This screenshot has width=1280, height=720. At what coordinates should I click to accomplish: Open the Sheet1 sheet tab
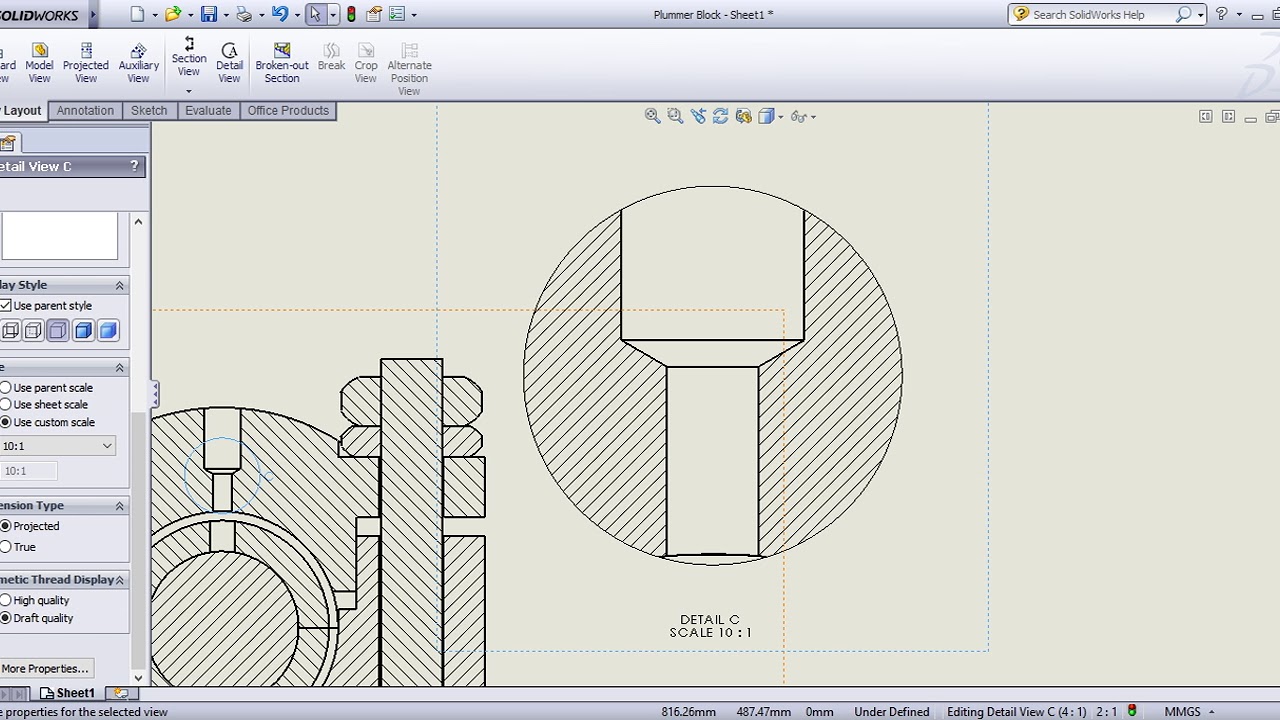coord(67,693)
